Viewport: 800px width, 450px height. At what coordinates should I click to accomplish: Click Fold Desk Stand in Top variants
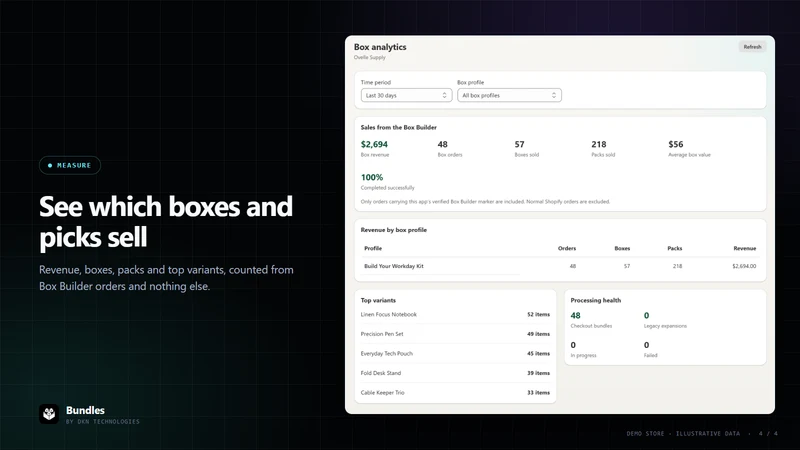(381, 373)
